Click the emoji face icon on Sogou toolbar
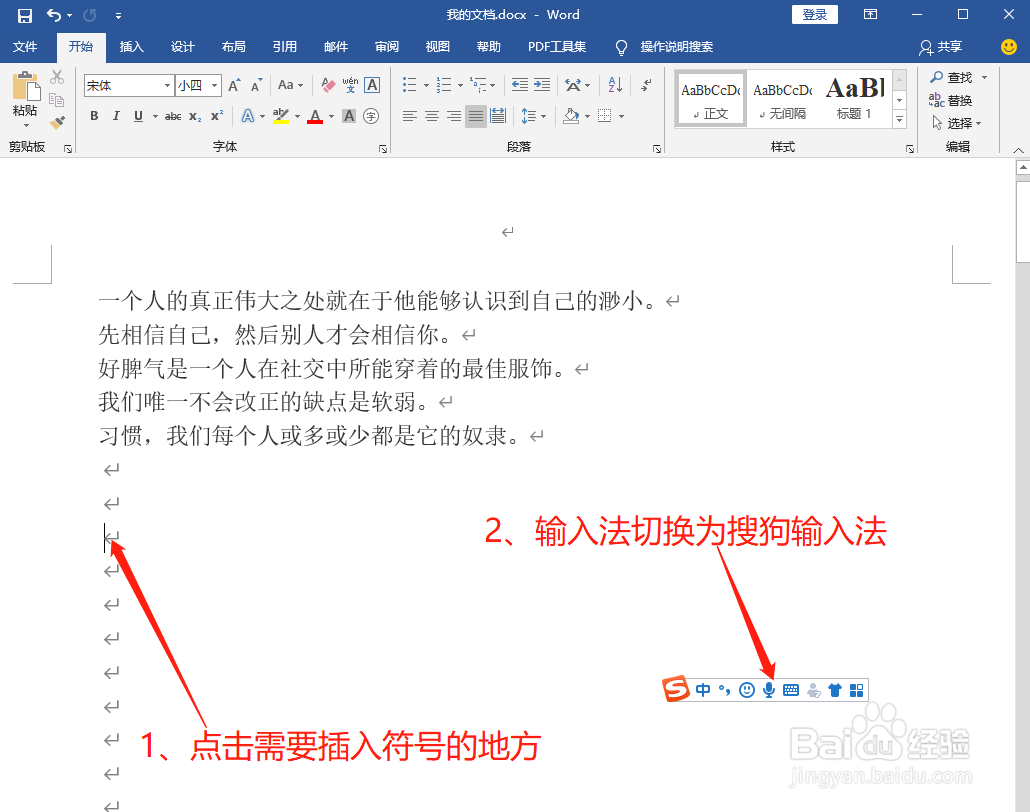 pyautogui.click(x=747, y=689)
